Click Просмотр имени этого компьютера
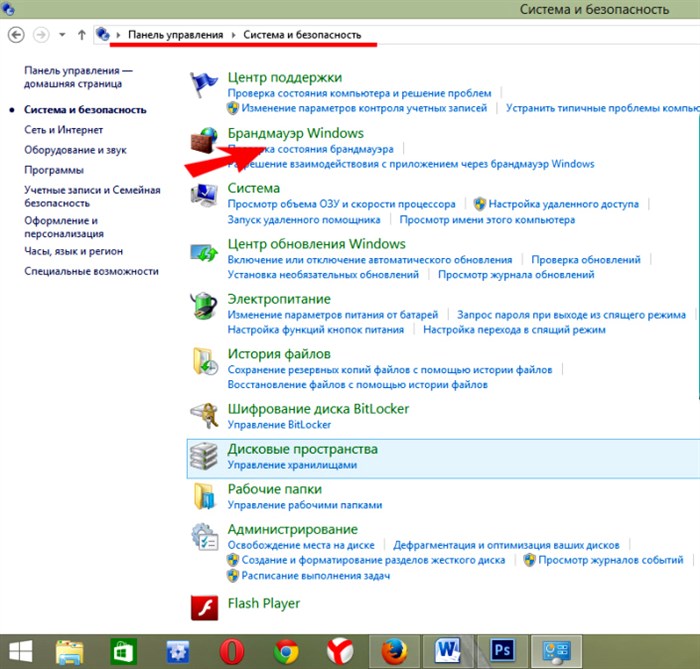This screenshot has height=669, width=700. pos(487,220)
